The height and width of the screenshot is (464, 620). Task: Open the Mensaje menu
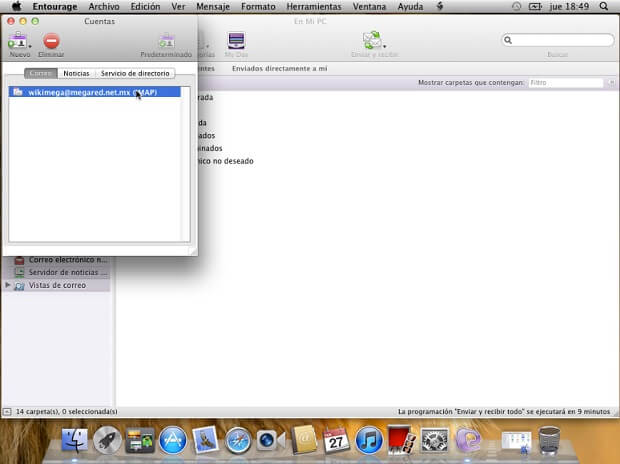click(213, 7)
